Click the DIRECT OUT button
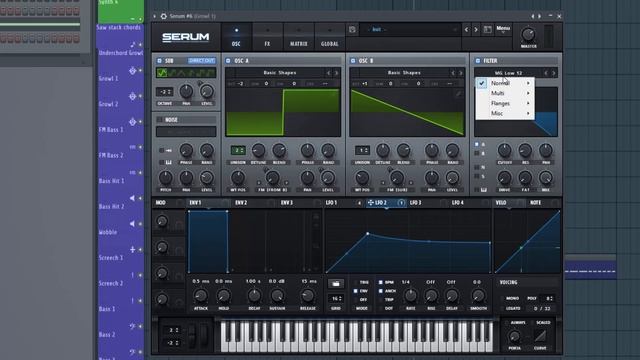 [202, 61]
